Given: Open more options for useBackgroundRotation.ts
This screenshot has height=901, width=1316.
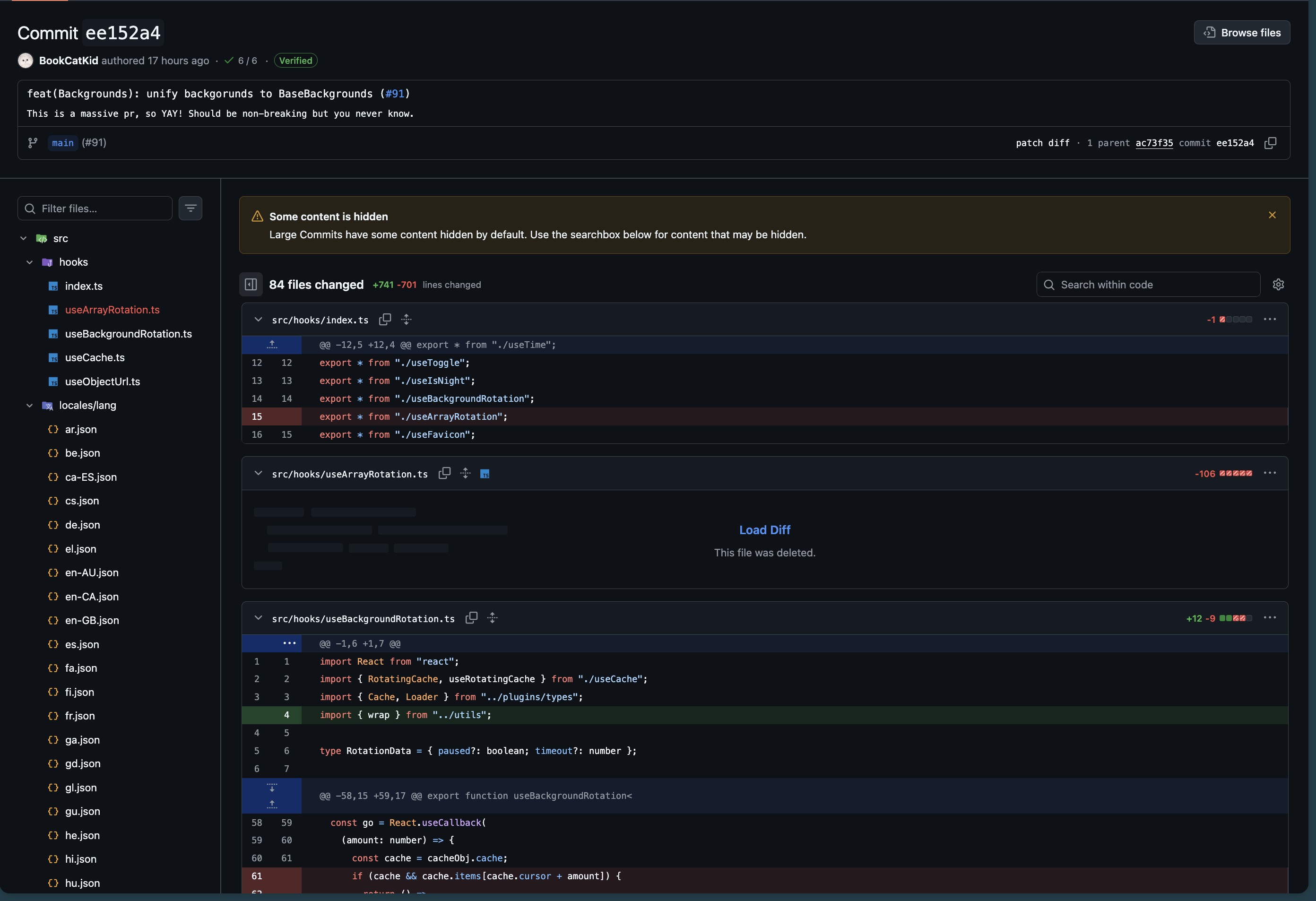Looking at the screenshot, I should (1270, 618).
